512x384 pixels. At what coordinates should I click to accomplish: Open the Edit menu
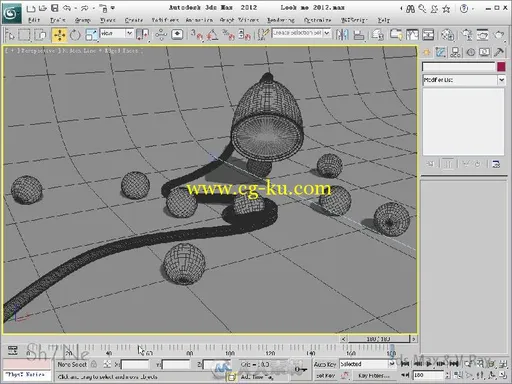pyautogui.click(x=34, y=20)
